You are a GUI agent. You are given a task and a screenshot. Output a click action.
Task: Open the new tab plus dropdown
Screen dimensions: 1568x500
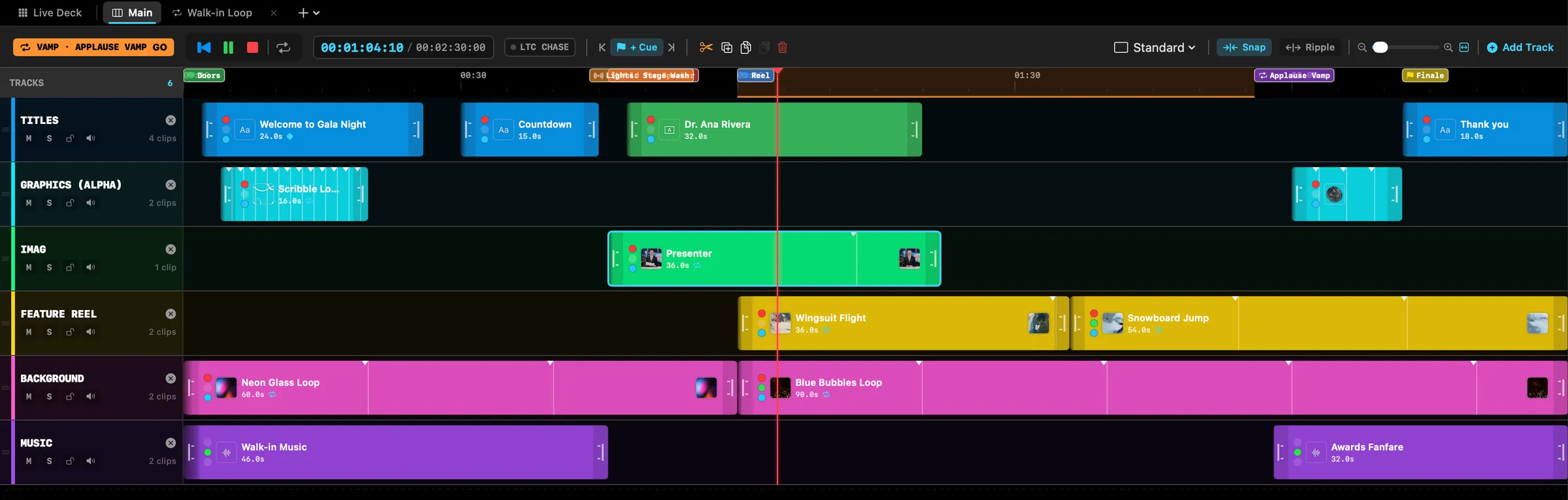click(x=308, y=12)
